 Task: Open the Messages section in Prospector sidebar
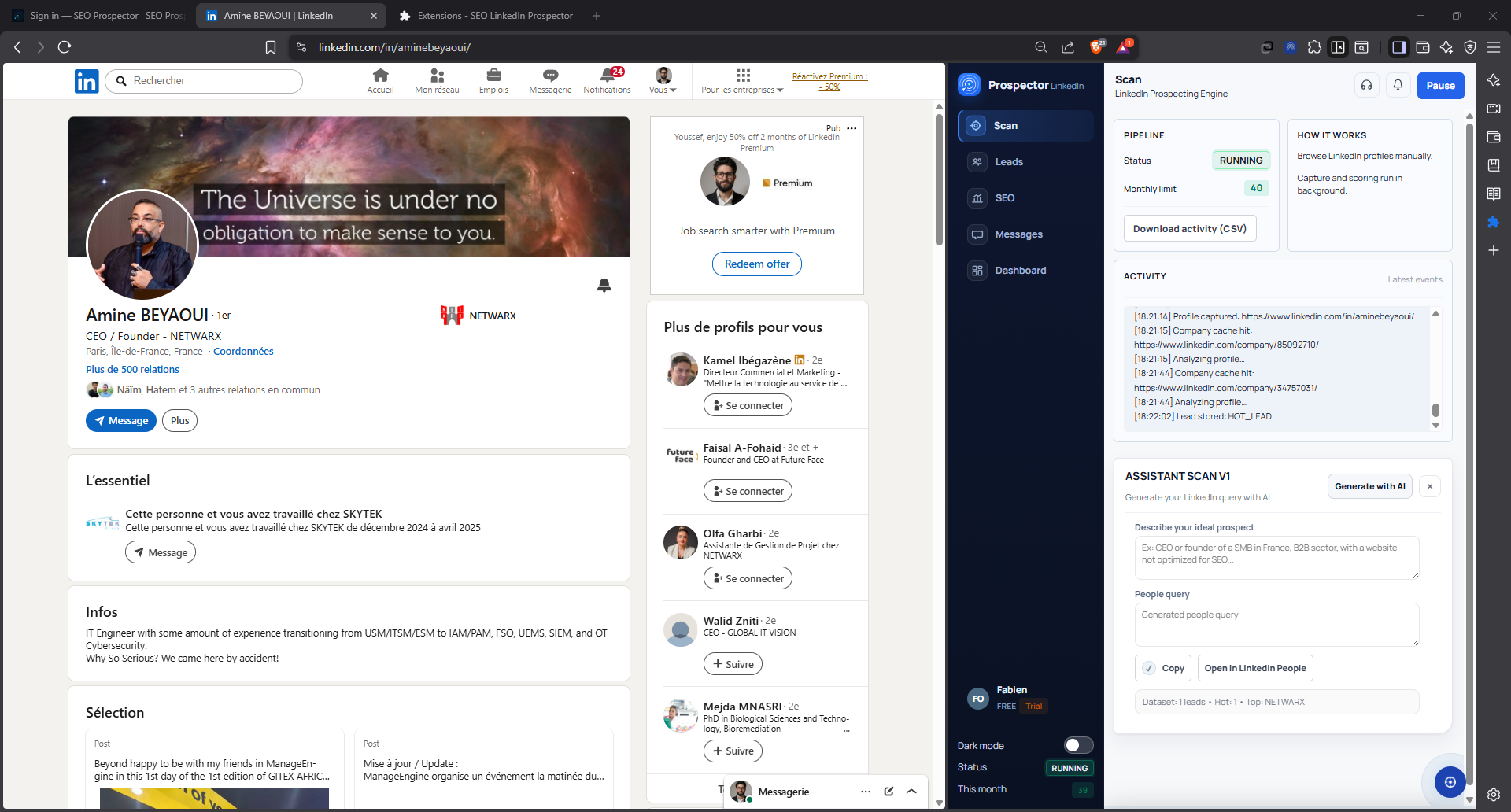[x=1018, y=234]
